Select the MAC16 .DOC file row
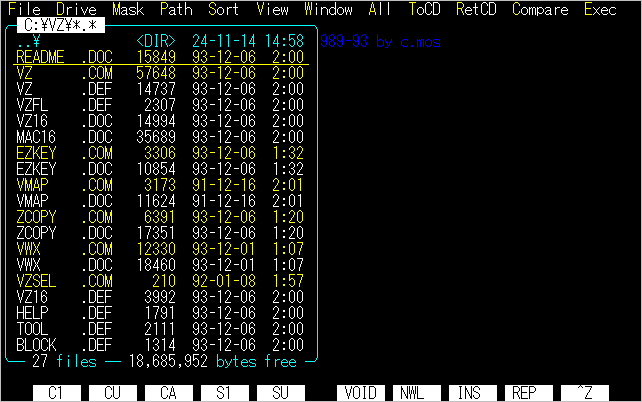This screenshot has height=402, width=642. (x=160, y=137)
